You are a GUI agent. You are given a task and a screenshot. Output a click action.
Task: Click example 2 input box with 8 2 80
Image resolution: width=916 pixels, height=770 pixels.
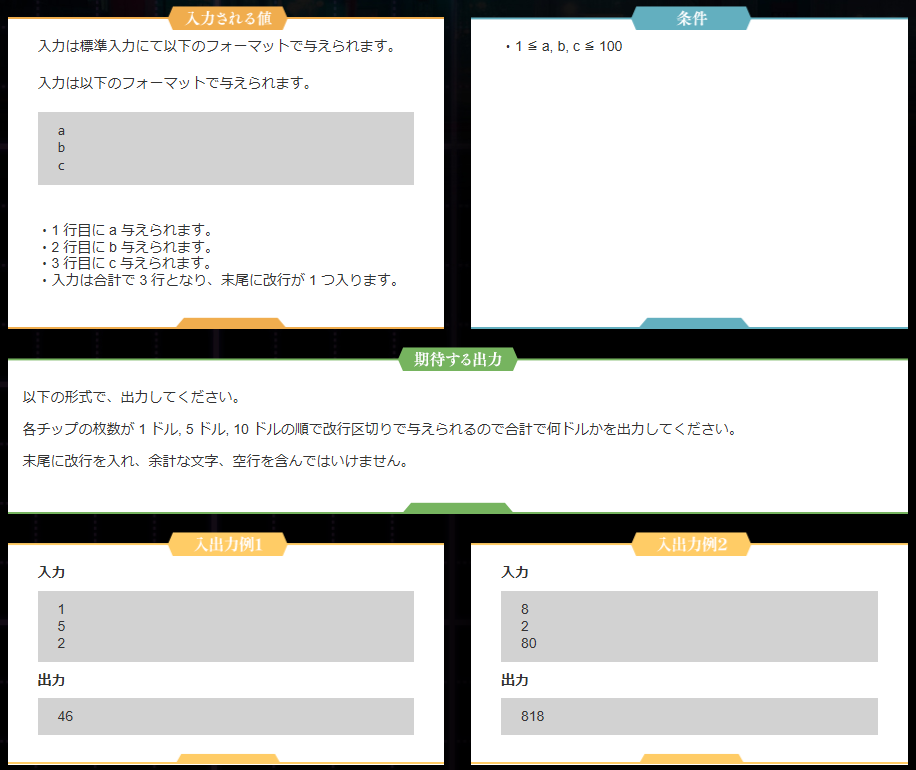689,626
